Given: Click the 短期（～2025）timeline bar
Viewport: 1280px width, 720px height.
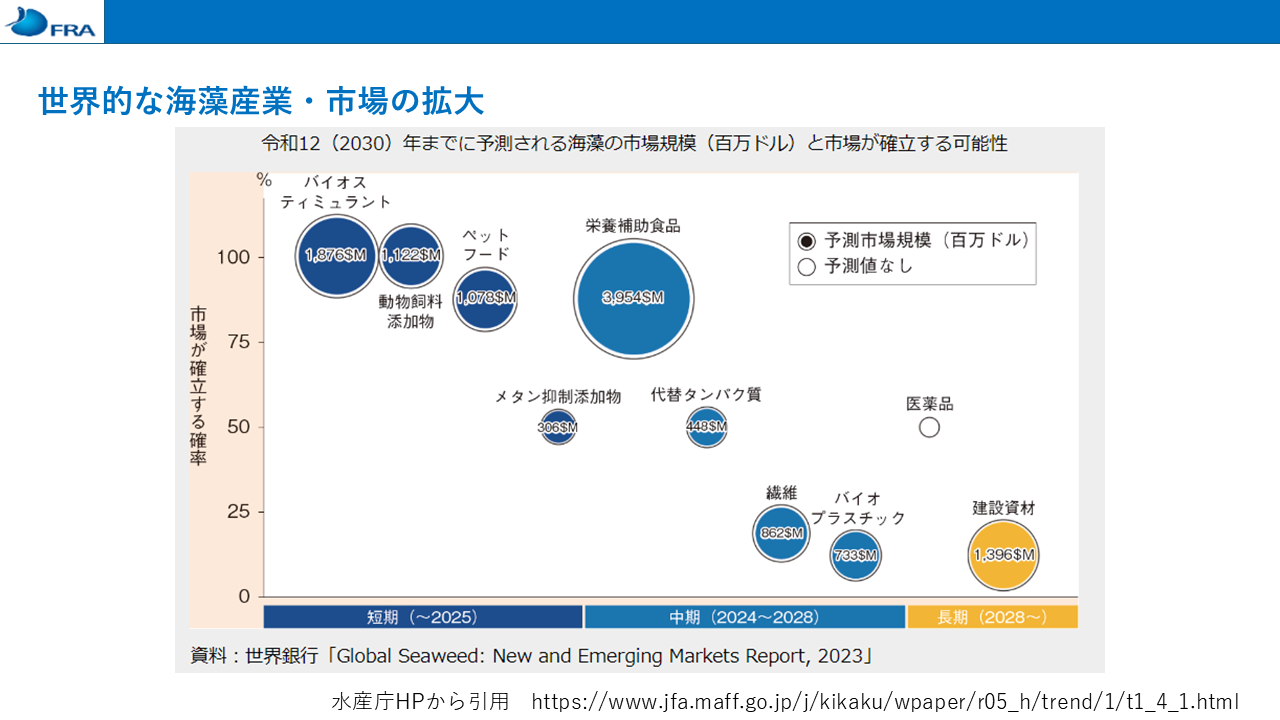Looking at the screenshot, I should click(423, 617).
